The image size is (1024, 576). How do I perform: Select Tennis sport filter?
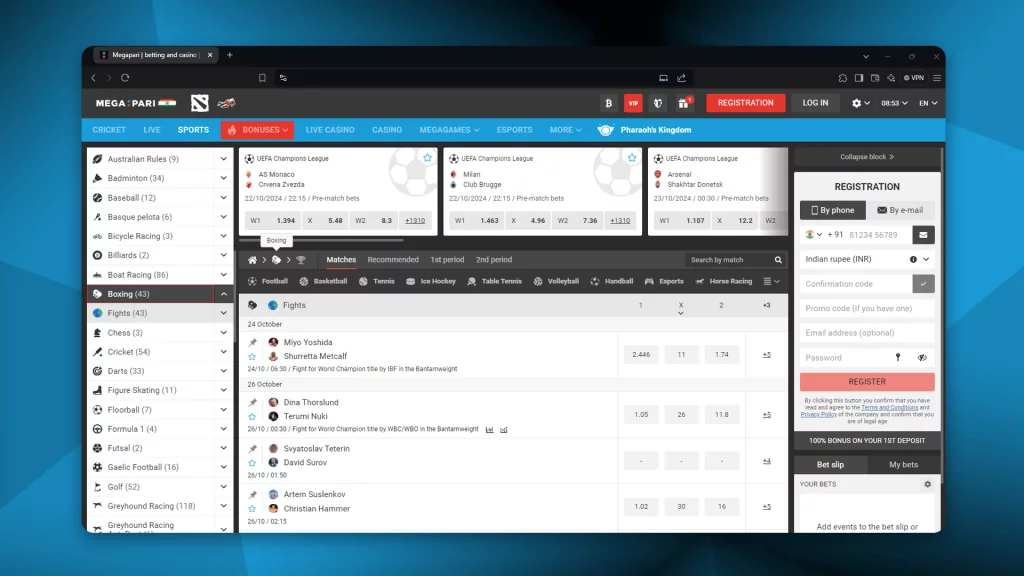pyautogui.click(x=377, y=281)
